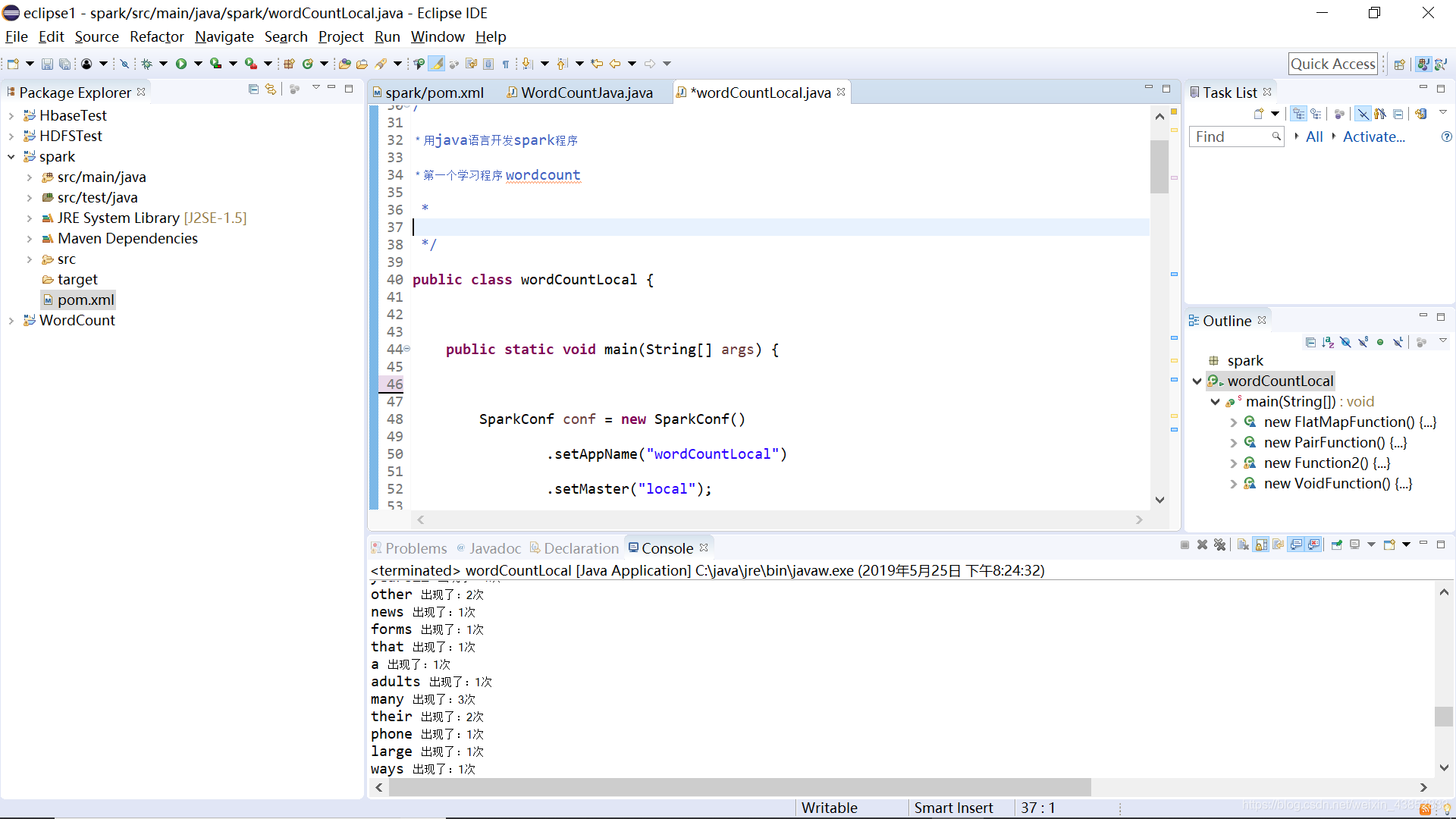Switch to the Problems tab

tap(409, 548)
